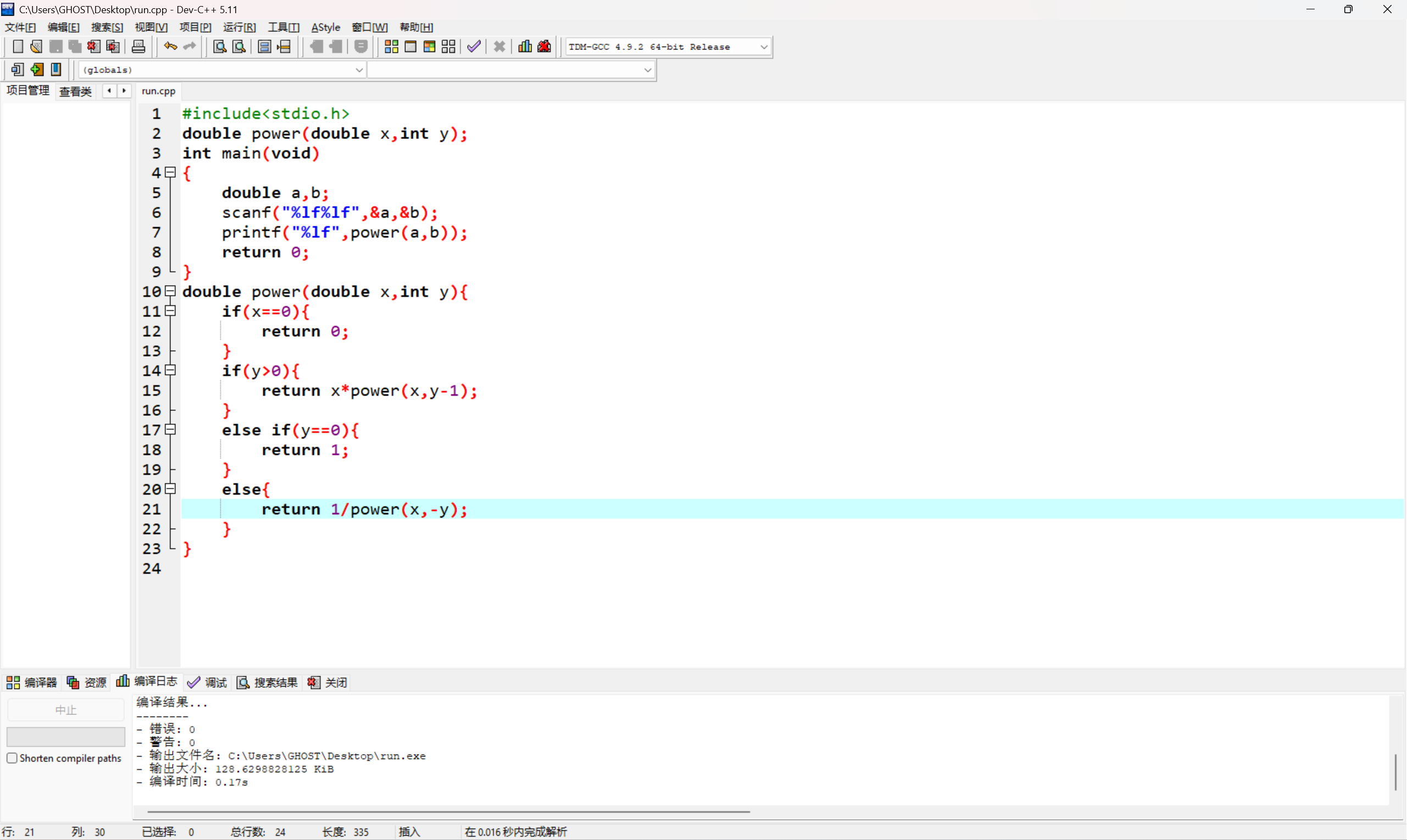Collapse the main function fold at line 4
This screenshot has width=1407, height=840.
[x=170, y=172]
